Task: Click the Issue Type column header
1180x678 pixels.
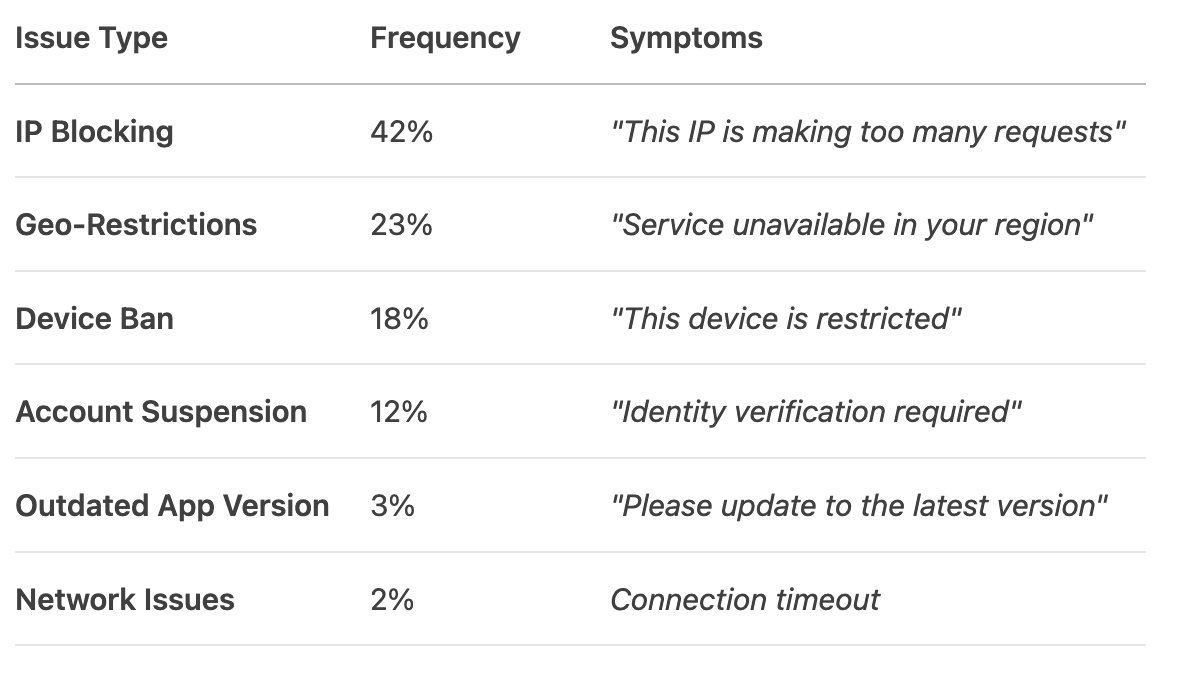Action: [92, 38]
